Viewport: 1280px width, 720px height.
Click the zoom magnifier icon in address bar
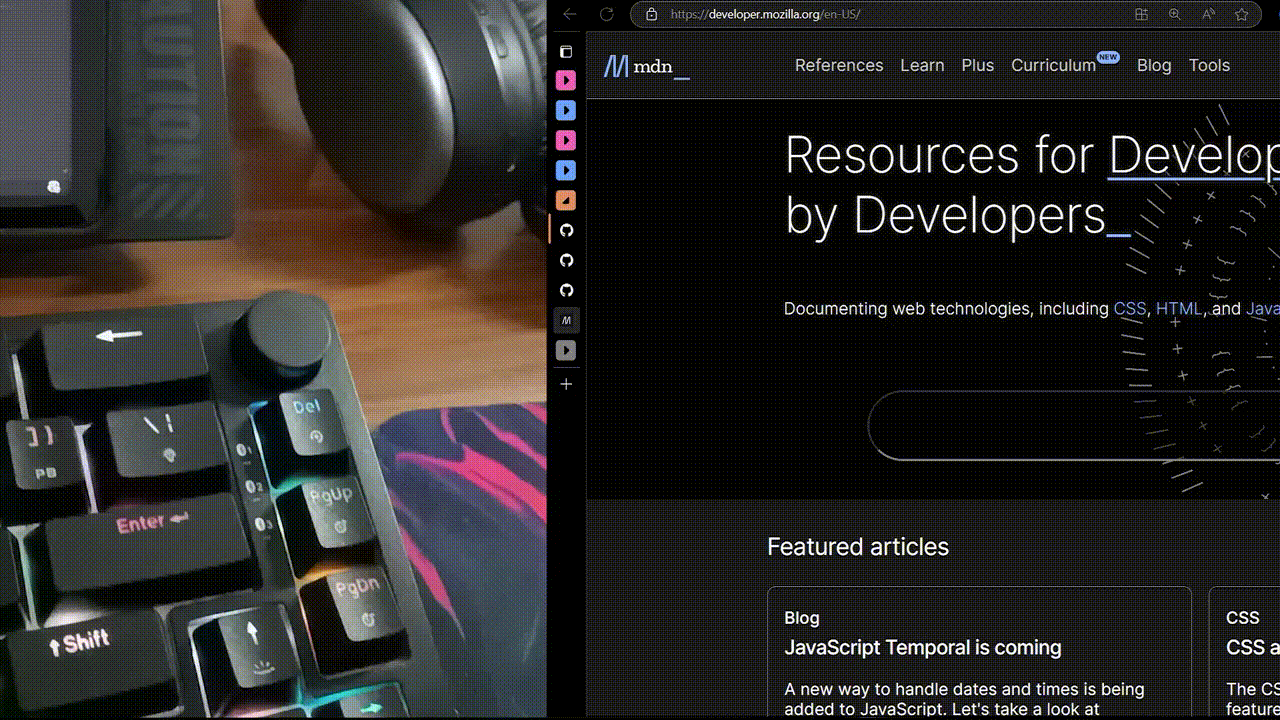1175,15
